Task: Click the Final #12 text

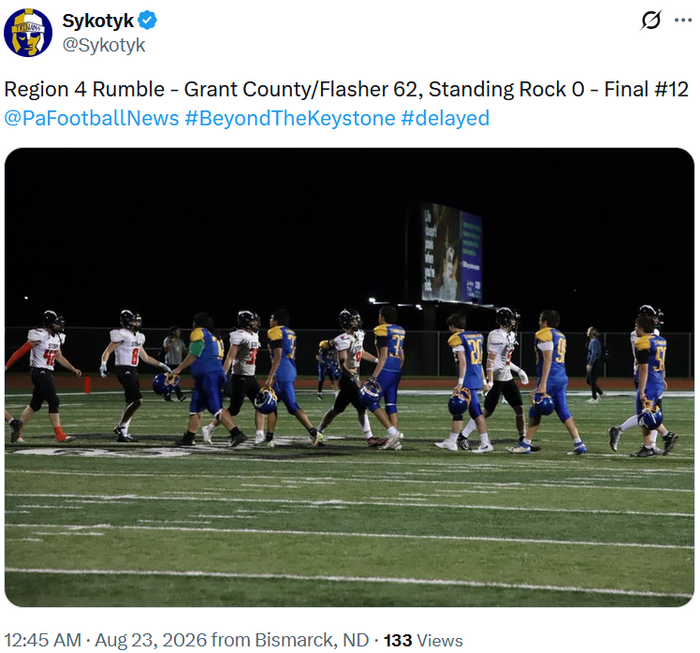Action: [646, 89]
